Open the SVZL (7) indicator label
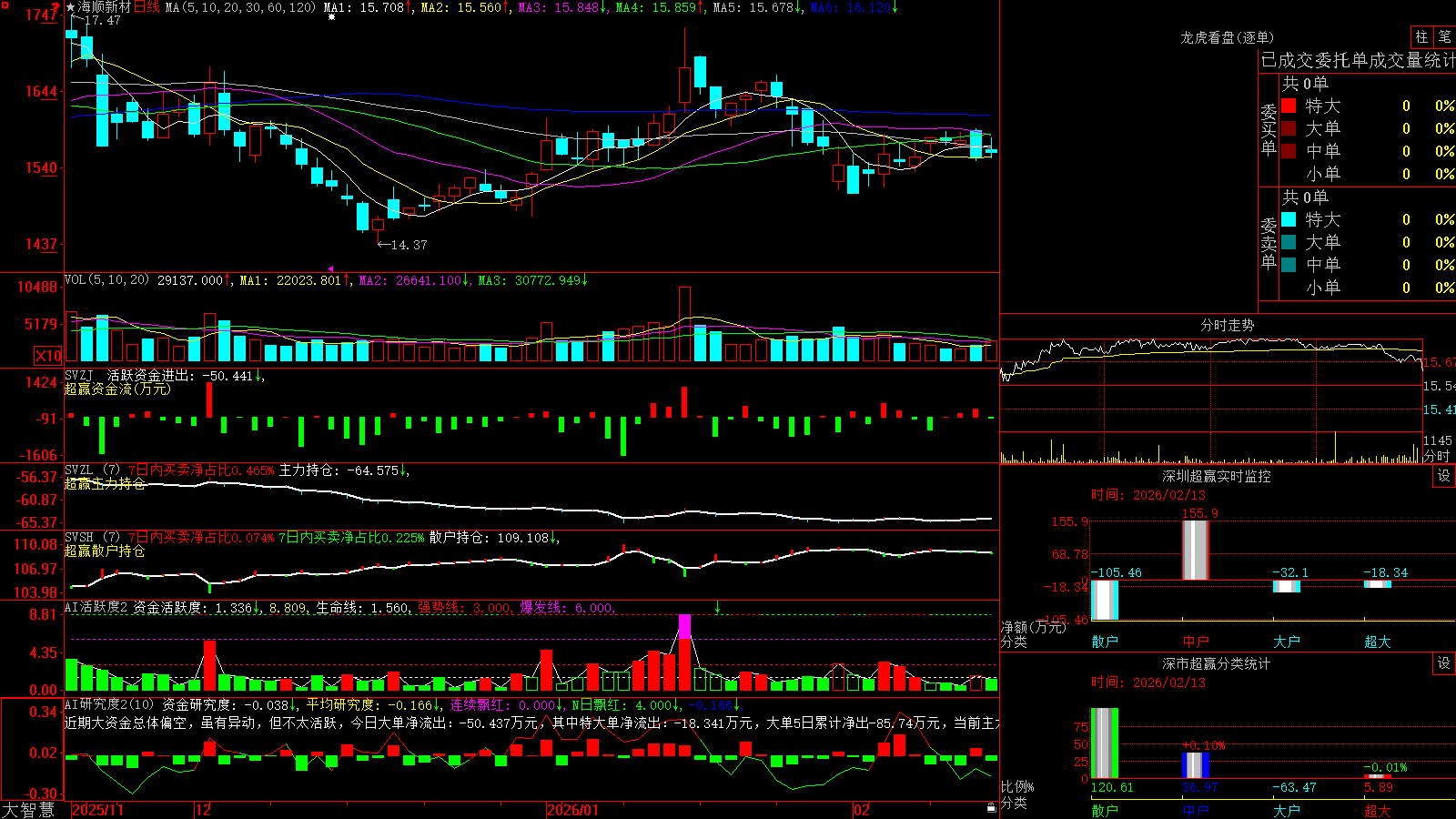The image size is (1456, 819). coord(92,470)
